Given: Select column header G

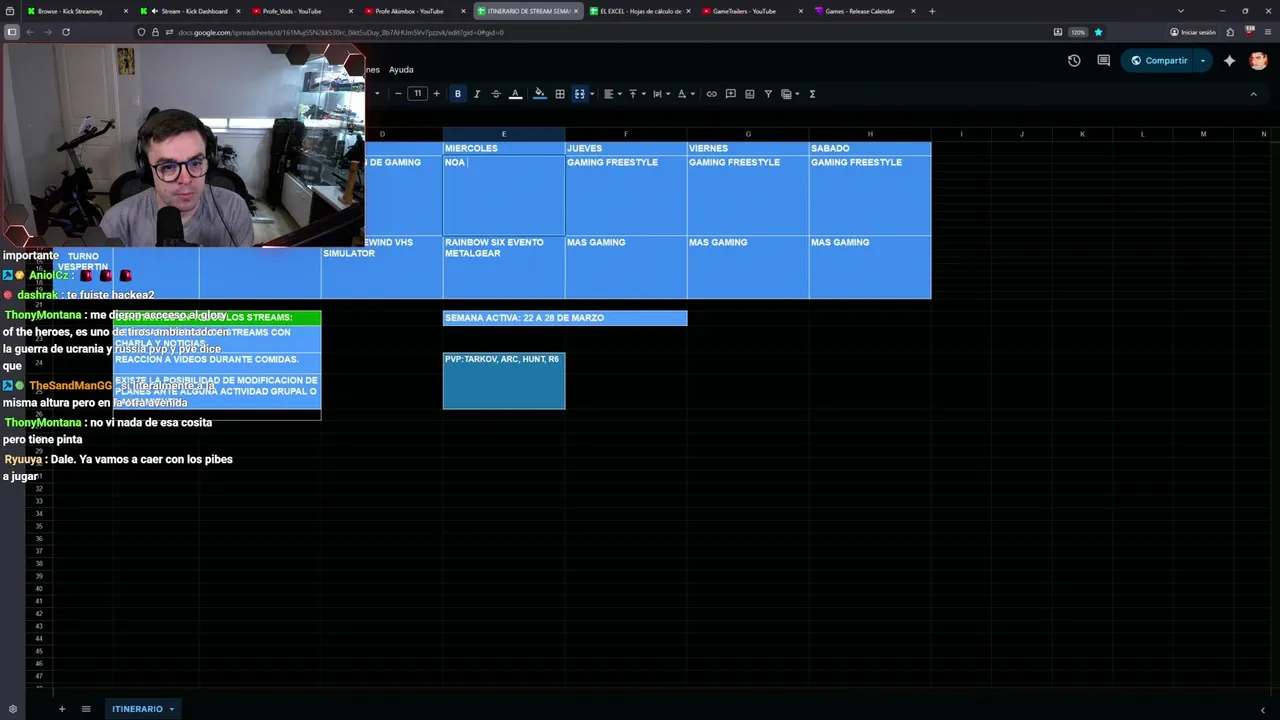Looking at the screenshot, I should click(748, 134).
